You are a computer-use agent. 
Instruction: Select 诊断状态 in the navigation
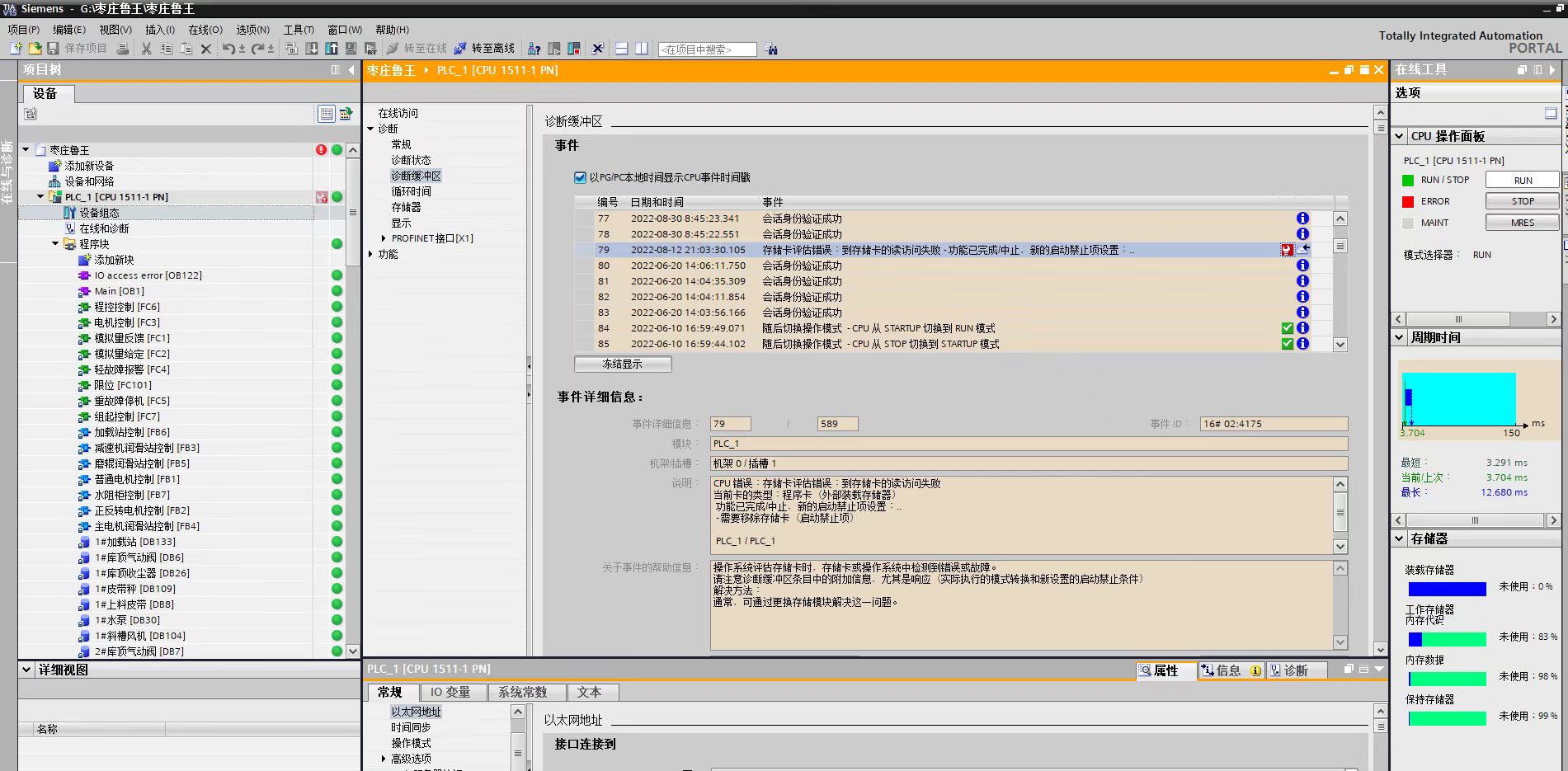pyautogui.click(x=411, y=160)
